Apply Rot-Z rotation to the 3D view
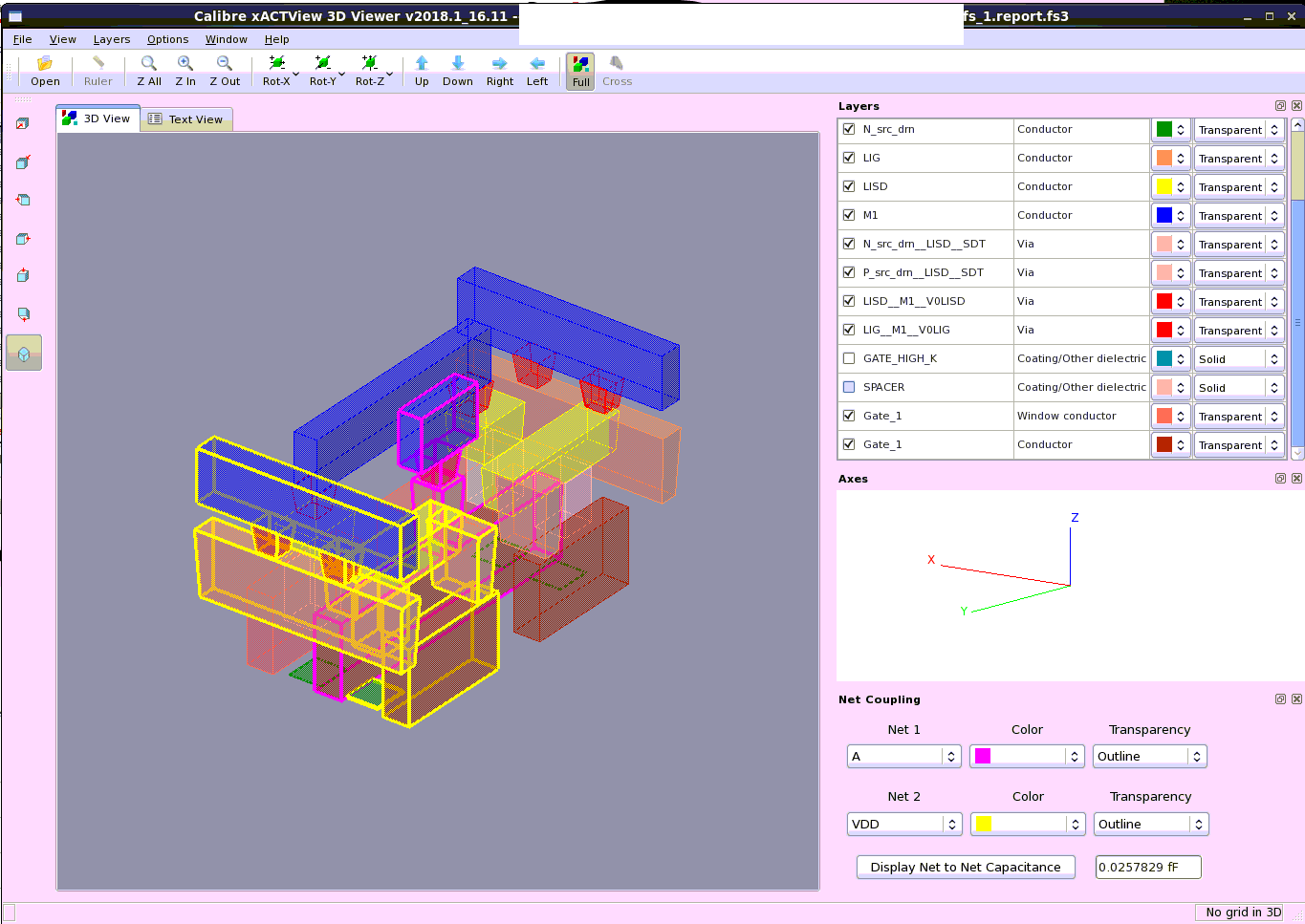This screenshot has height=924, width=1305. point(369,67)
